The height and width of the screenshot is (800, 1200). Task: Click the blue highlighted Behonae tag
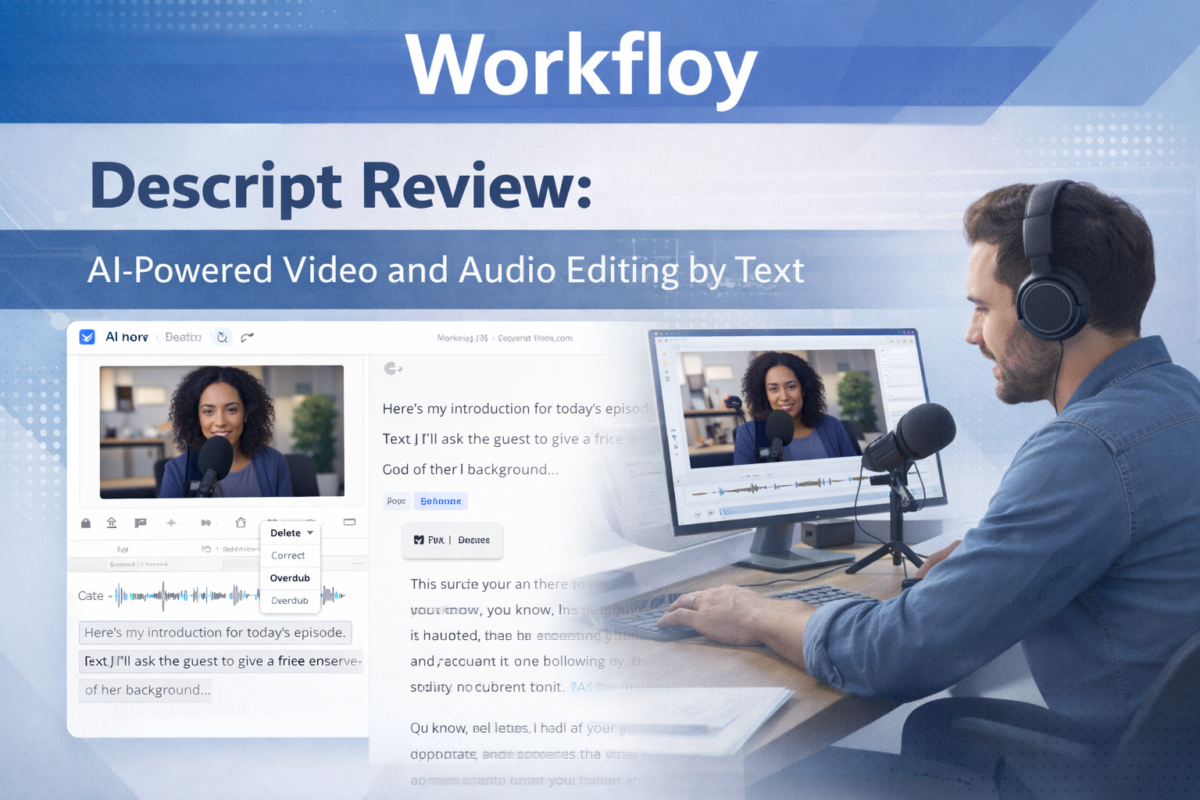(x=441, y=501)
